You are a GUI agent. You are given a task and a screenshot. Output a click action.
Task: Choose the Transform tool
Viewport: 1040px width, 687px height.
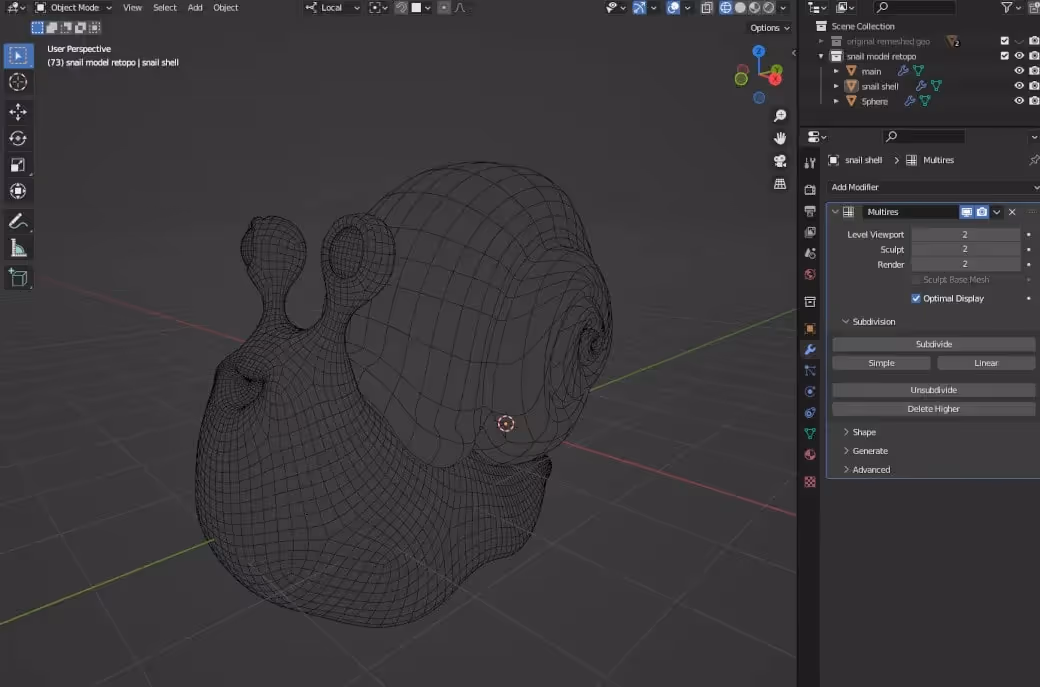18,191
